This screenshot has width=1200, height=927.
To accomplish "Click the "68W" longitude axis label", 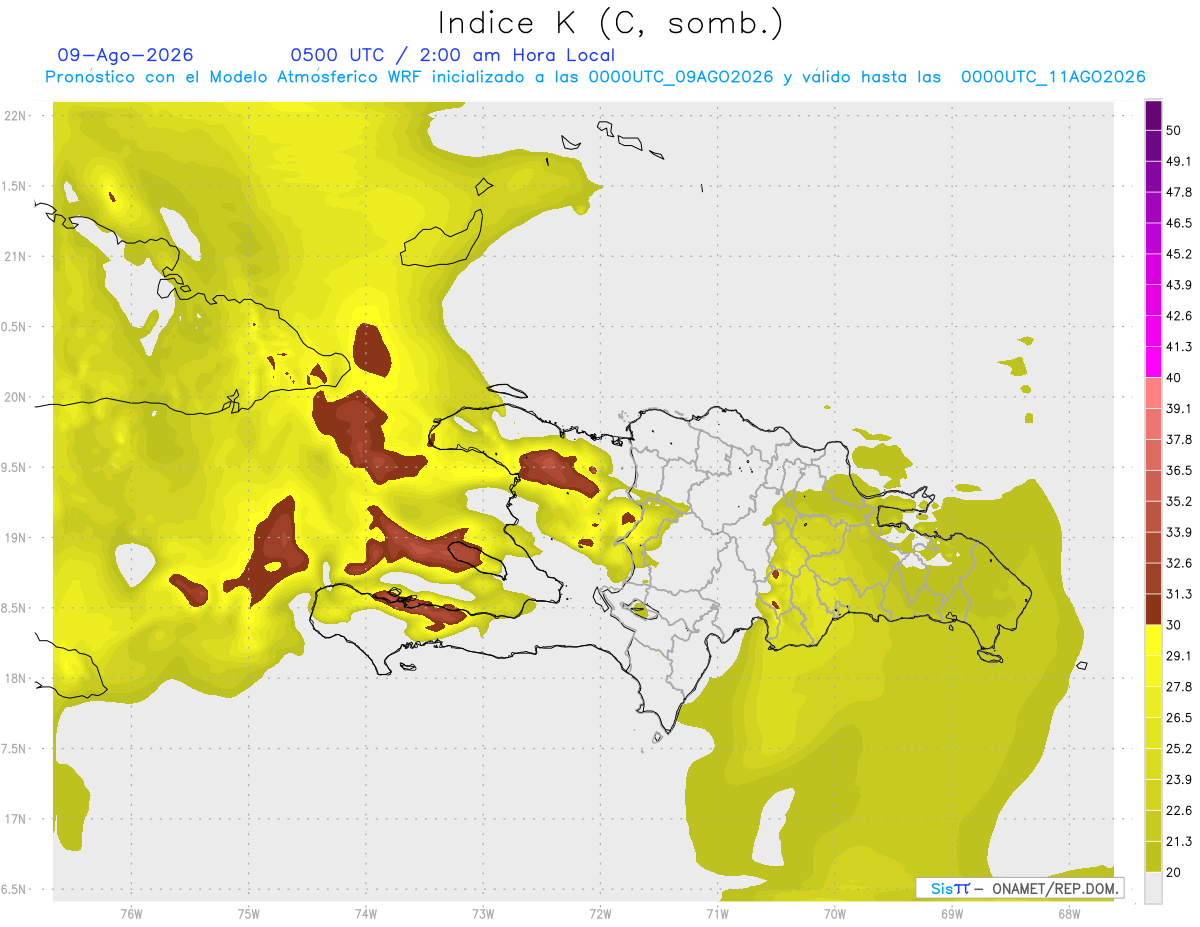I will [1069, 913].
